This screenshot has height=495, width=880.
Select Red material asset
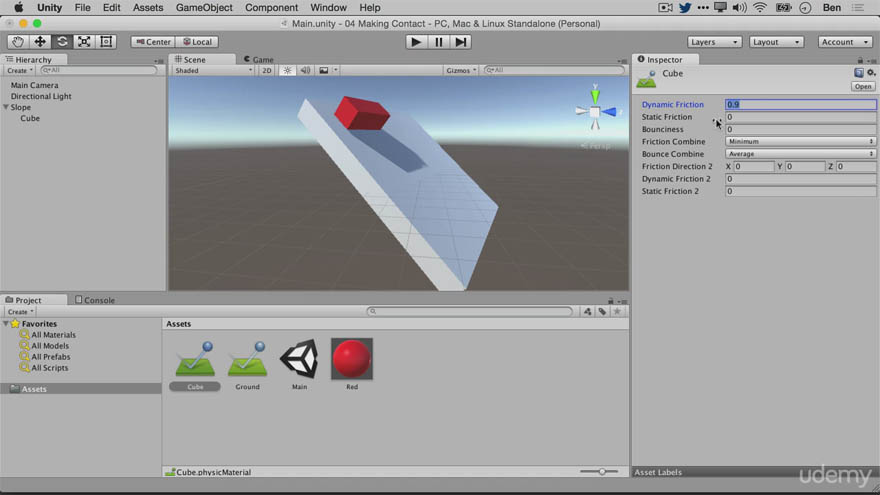click(x=352, y=365)
